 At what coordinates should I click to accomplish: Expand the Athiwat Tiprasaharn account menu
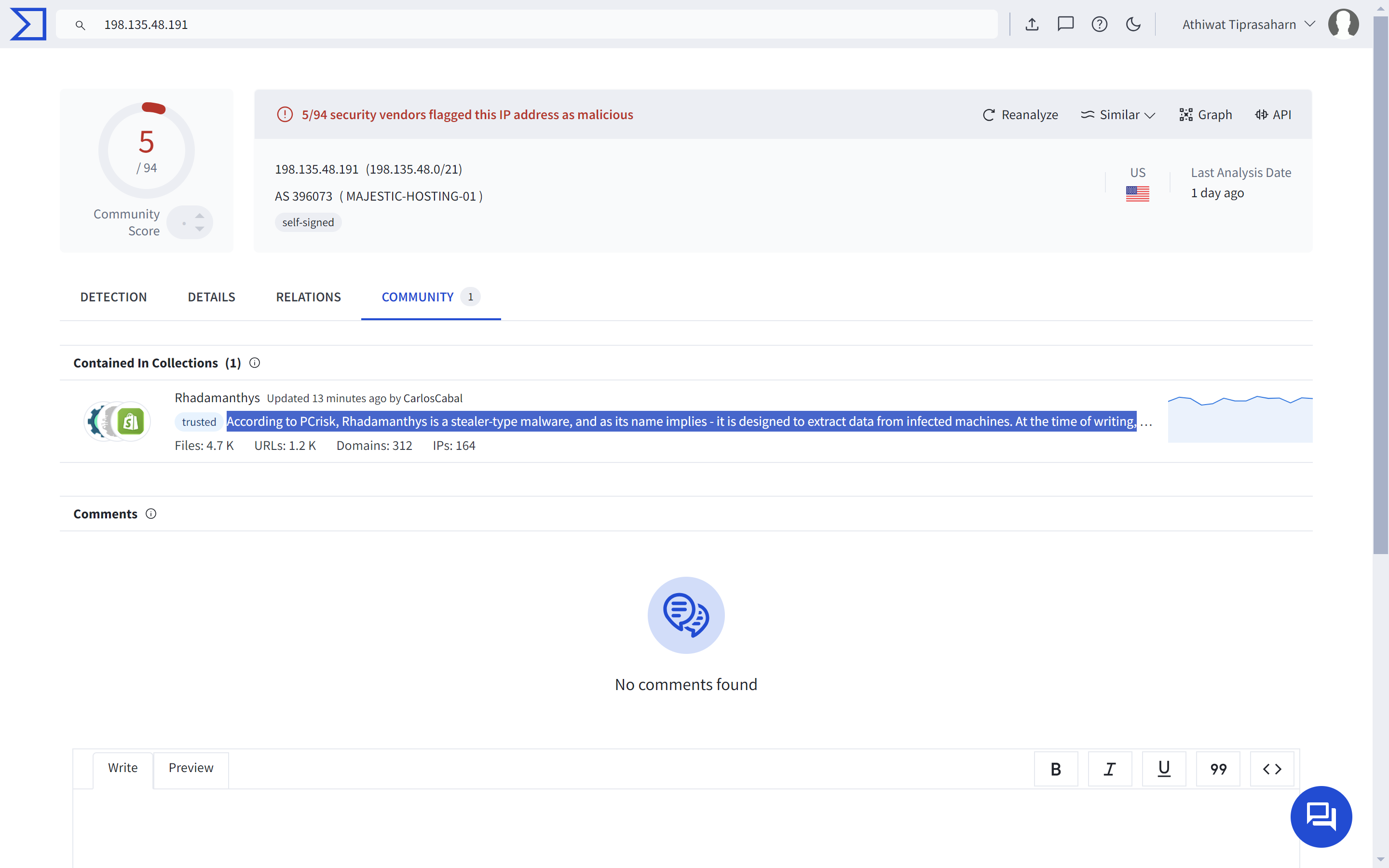[x=1248, y=24]
